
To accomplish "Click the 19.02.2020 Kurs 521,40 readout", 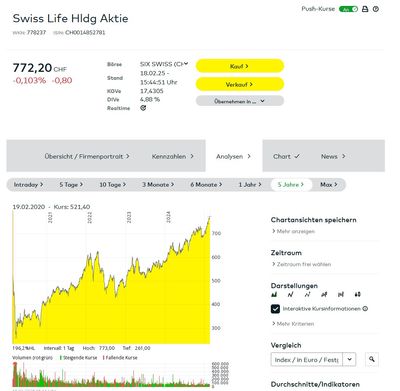I will pyautogui.click(x=51, y=207).
